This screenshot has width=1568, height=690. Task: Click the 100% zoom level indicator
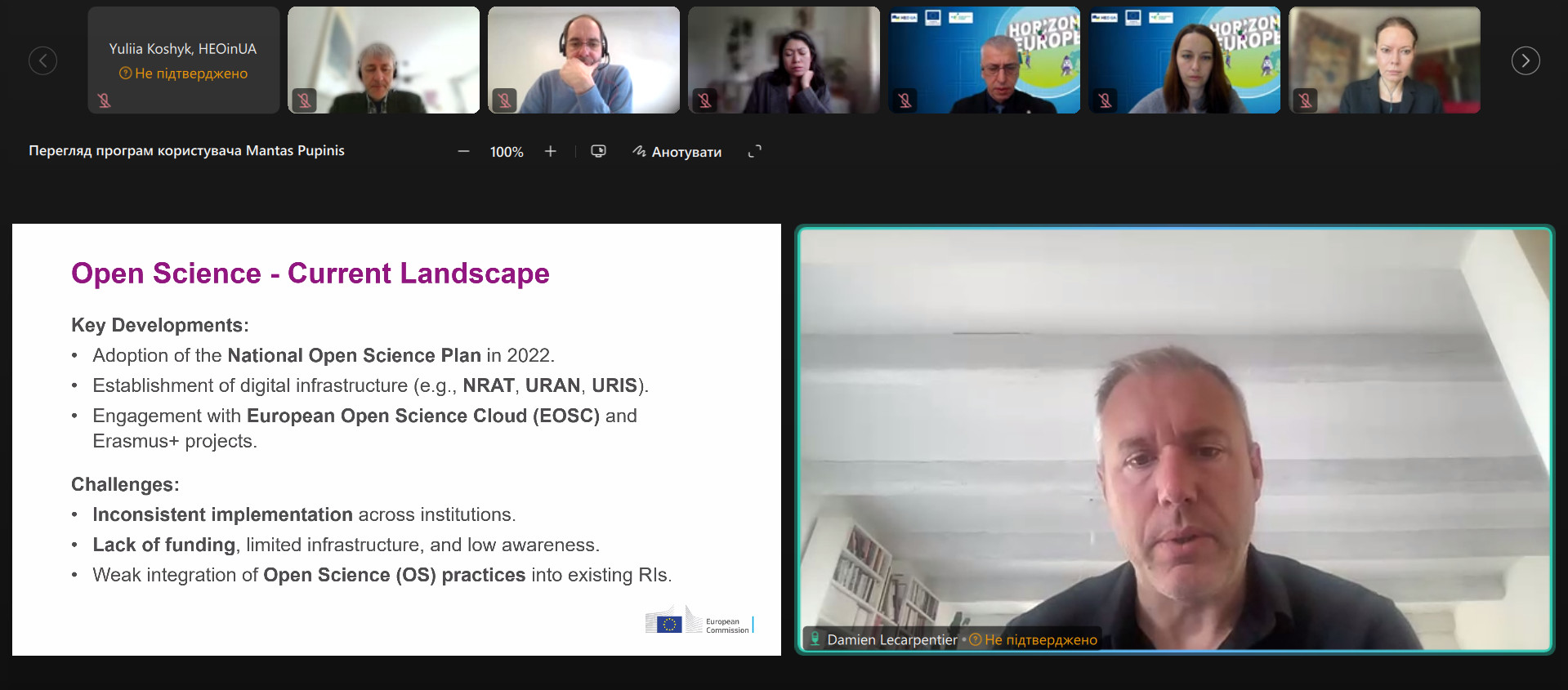coord(507,152)
